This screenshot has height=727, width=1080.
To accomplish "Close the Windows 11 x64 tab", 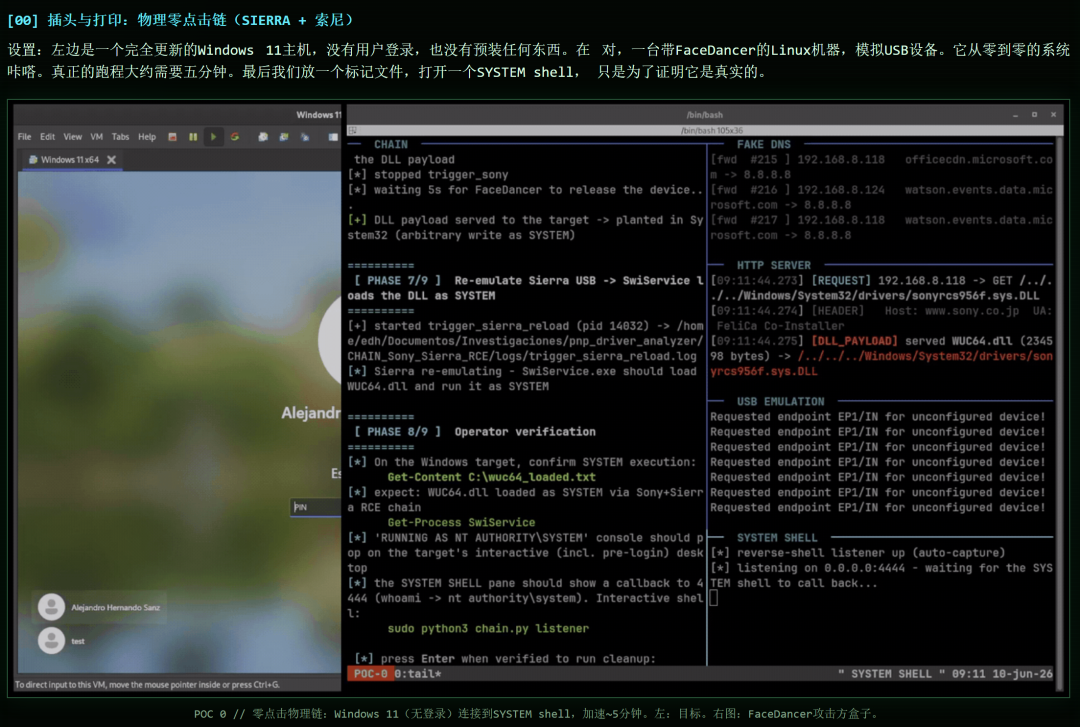I will 112,159.
